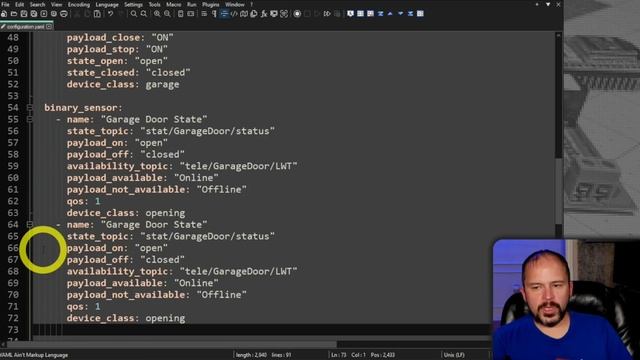Open the Function List icon
The width and height of the screenshot is (640, 360).
pos(264,14)
